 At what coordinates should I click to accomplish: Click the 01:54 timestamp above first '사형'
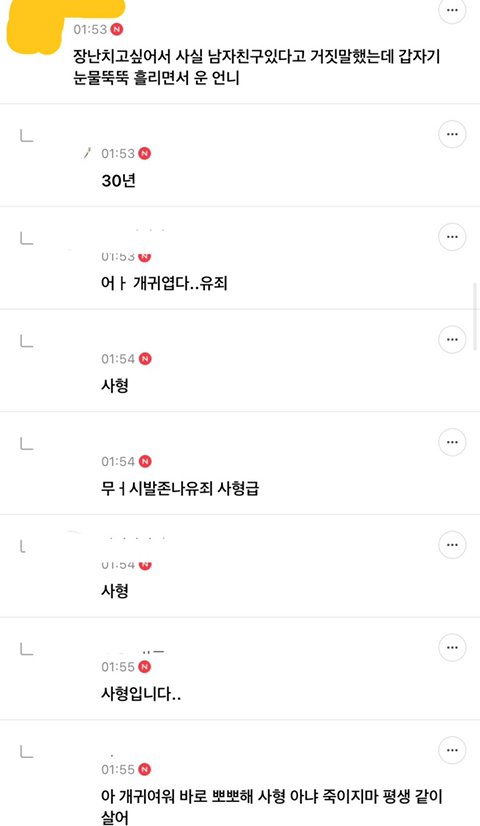(118, 359)
